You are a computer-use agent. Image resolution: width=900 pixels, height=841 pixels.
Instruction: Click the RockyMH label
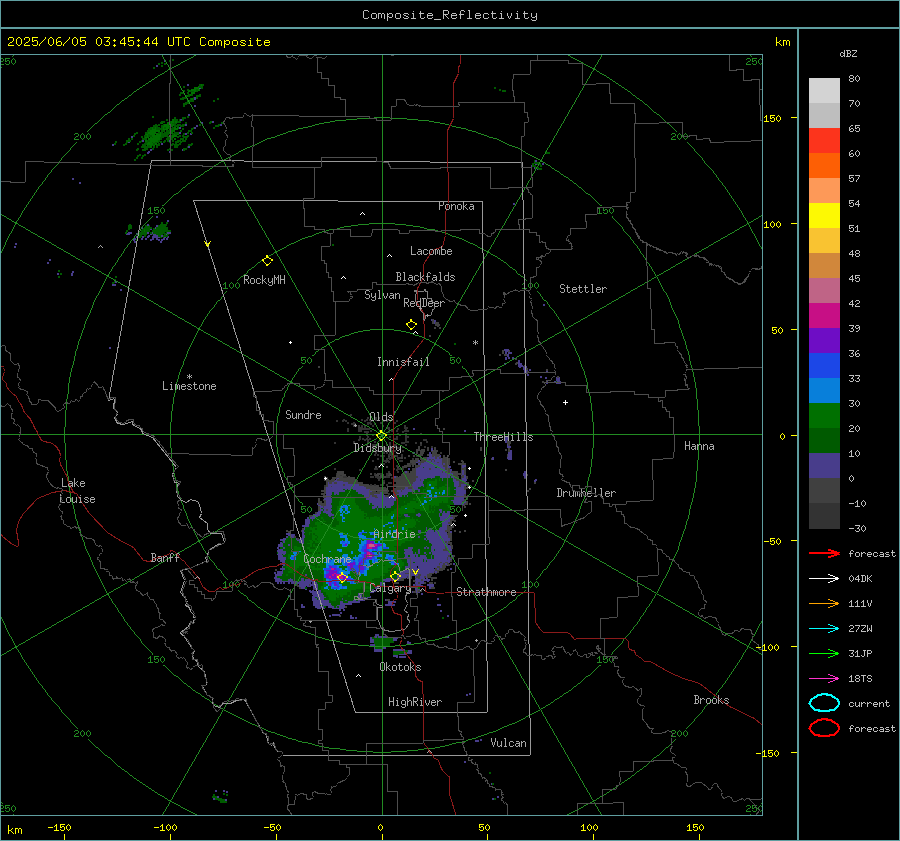[x=264, y=280]
